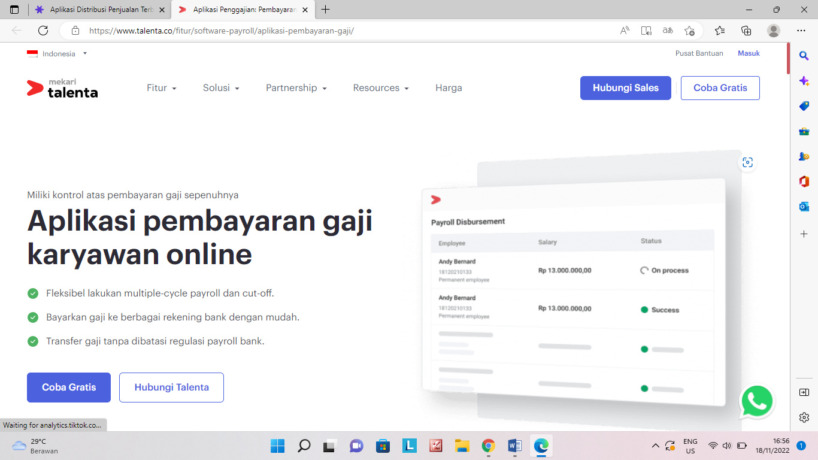Screen dimensions: 818x460
Task: Open the Discover sparkle icon in sidebar
Action: [804, 81]
